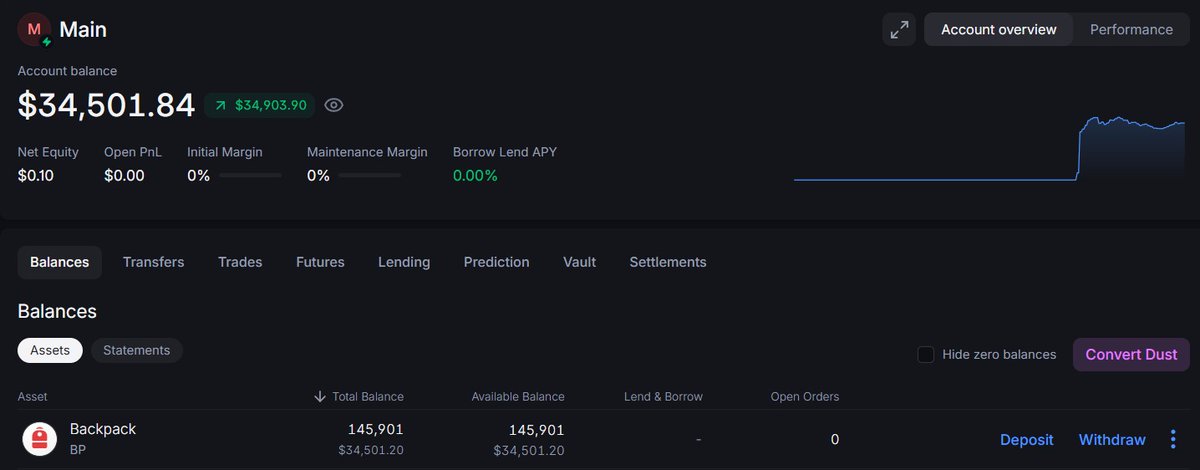This screenshot has height=470, width=1200.
Task: Click the Initial Margin progress bar
Action: [250, 175]
